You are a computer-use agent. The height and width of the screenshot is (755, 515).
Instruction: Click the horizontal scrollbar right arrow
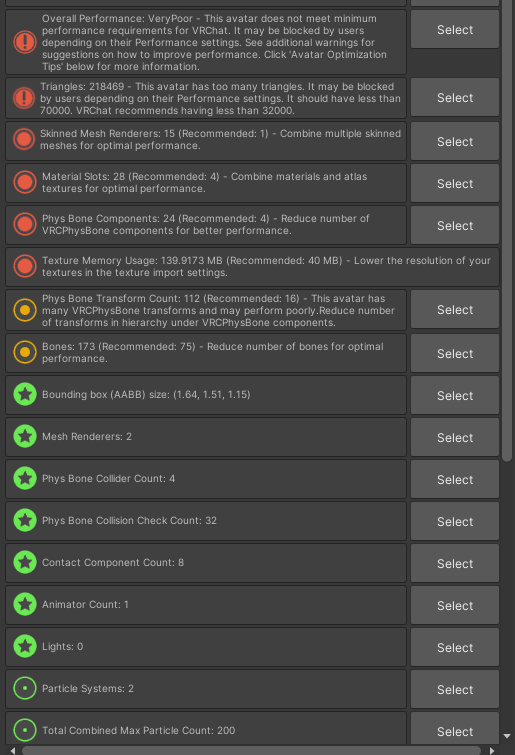pyautogui.click(x=491, y=751)
